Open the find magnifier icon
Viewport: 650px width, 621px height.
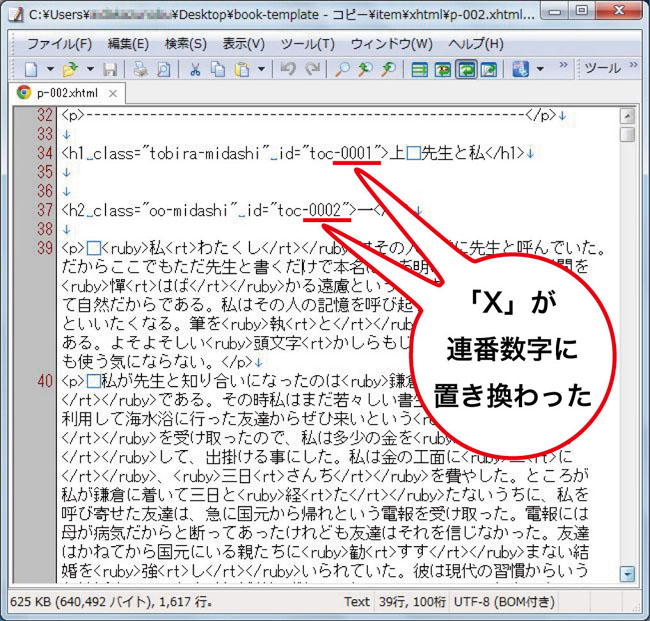point(342,69)
